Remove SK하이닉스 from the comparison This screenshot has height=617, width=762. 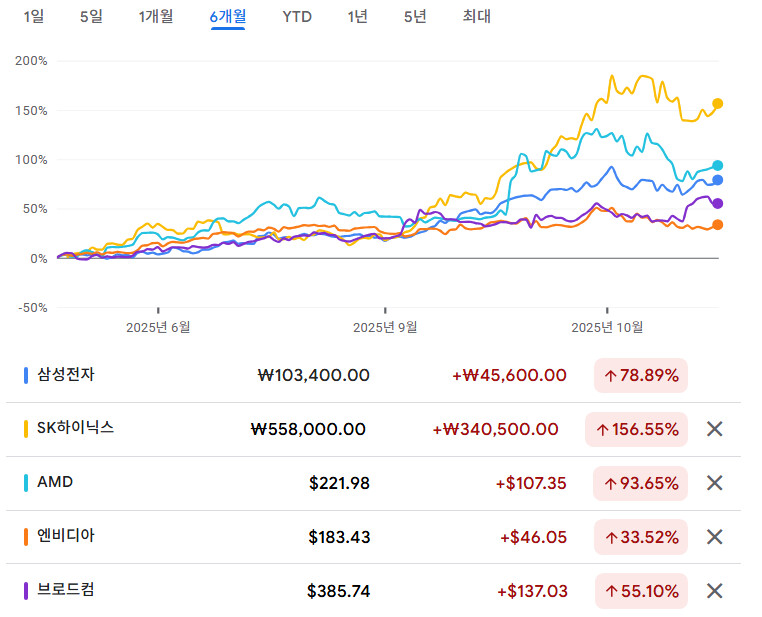pyautogui.click(x=714, y=429)
